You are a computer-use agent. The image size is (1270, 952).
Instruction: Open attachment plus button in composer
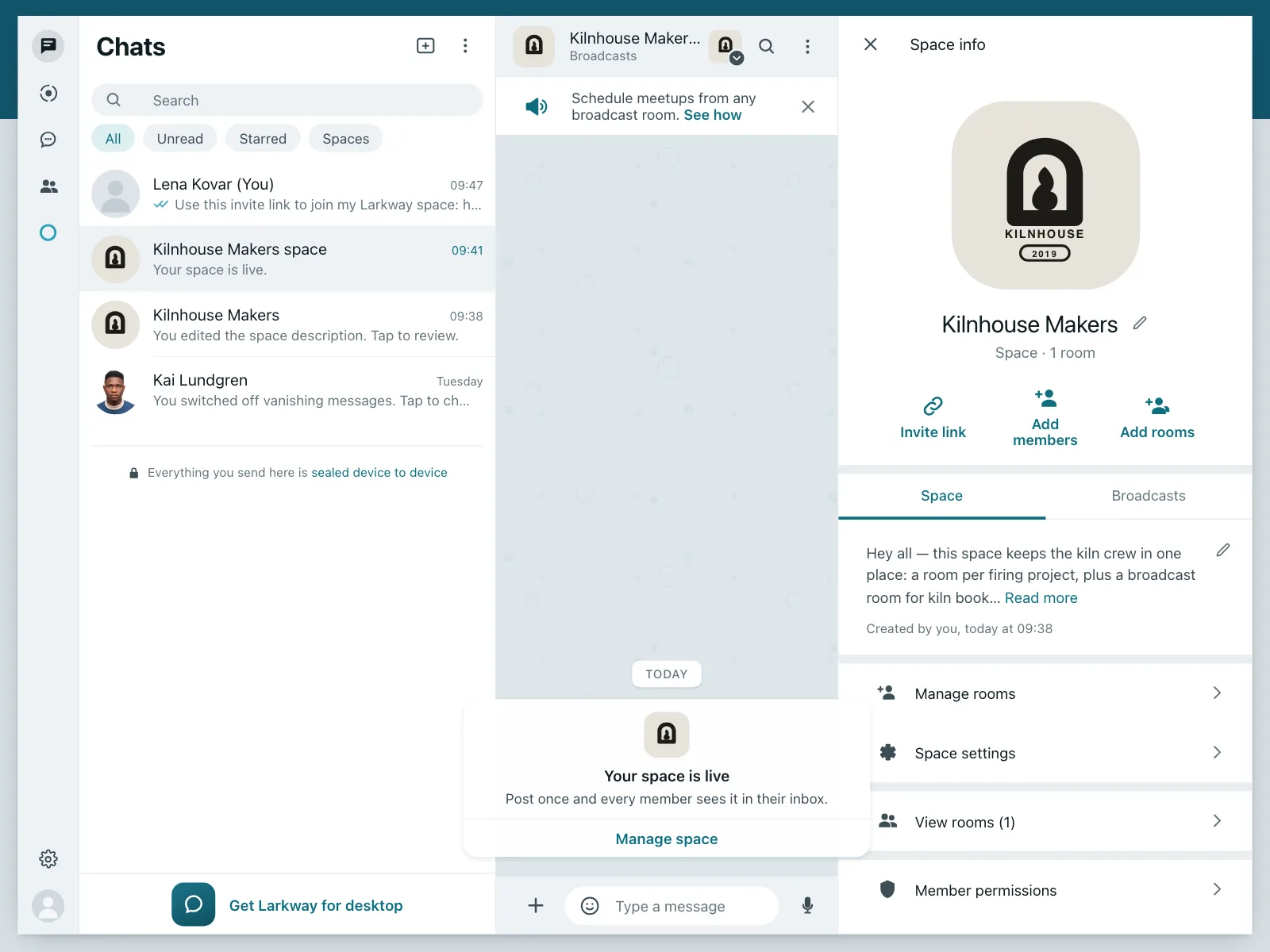click(536, 905)
